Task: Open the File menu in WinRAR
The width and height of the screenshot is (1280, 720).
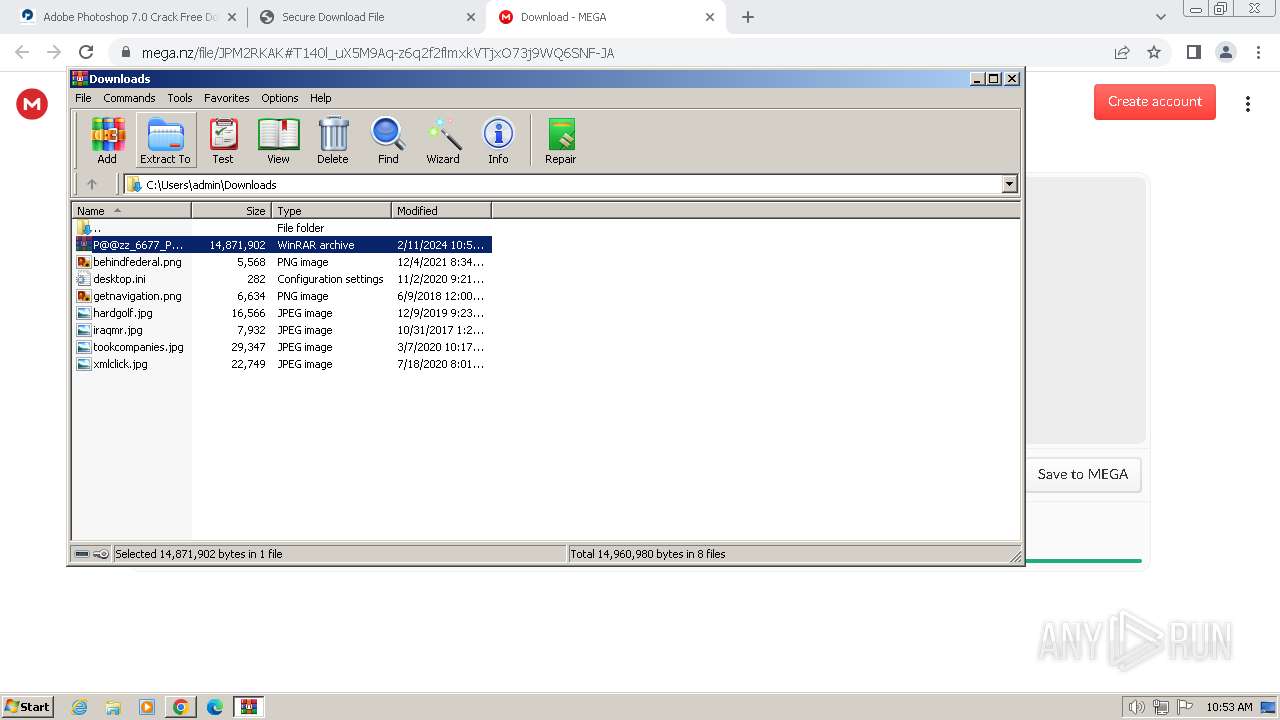Action: point(83,98)
